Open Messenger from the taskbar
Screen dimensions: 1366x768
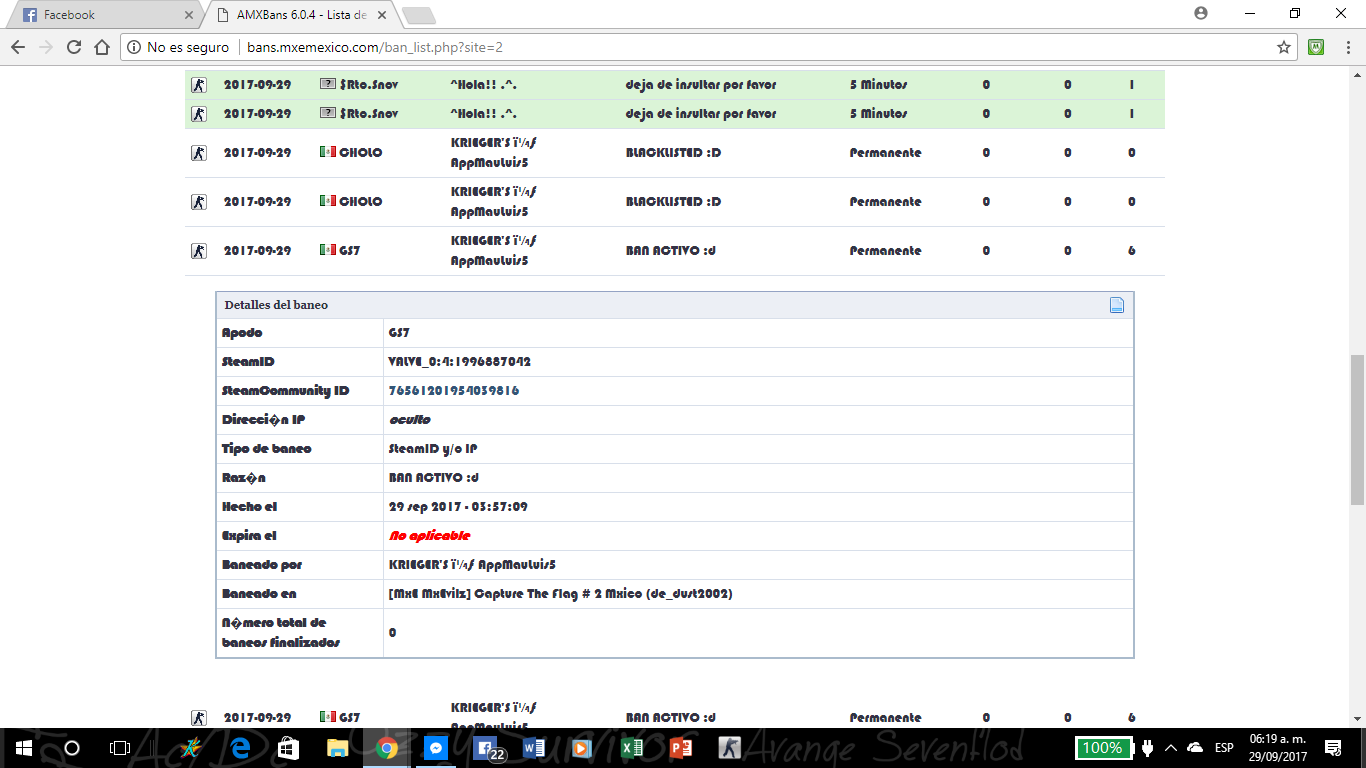(x=435, y=747)
